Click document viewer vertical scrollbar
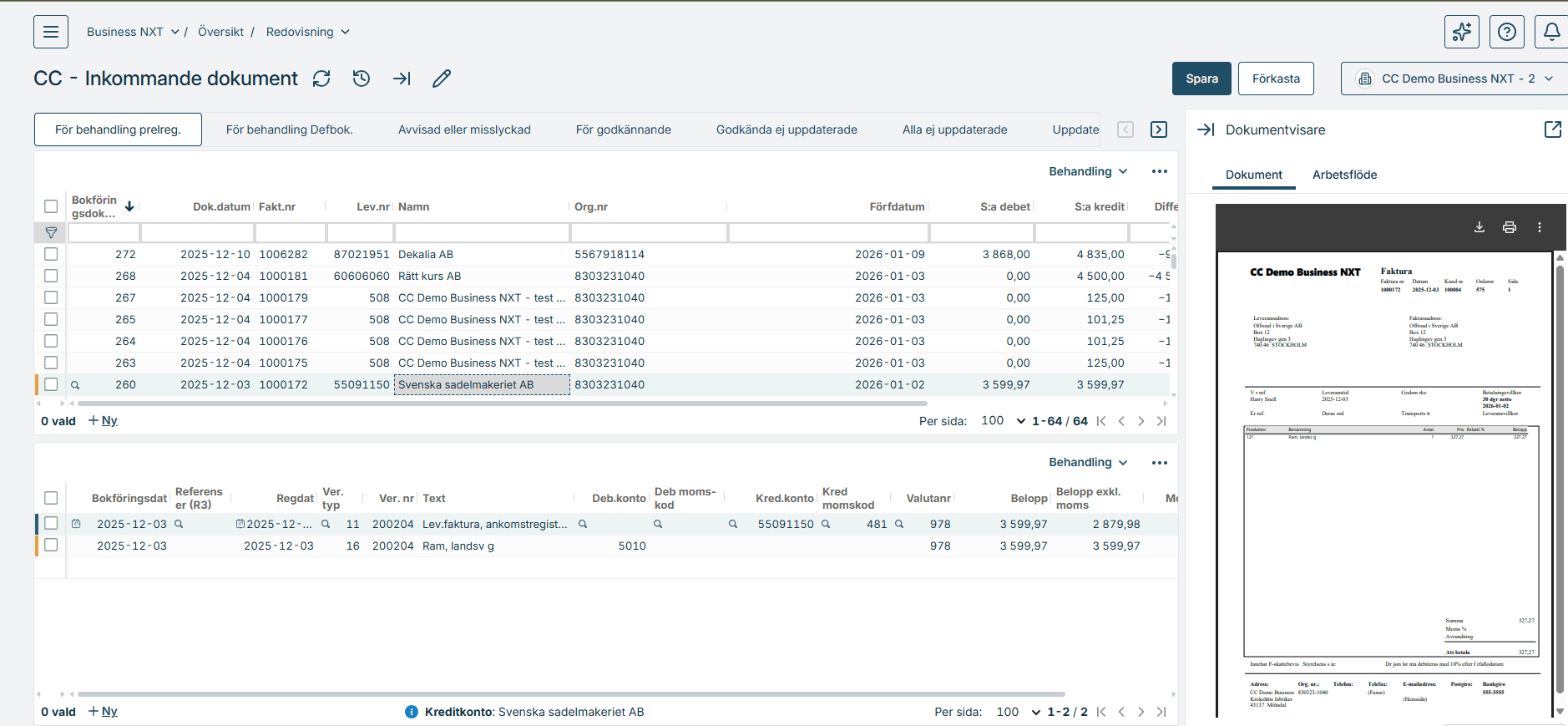This screenshot has width=1568, height=726. tap(1560, 479)
